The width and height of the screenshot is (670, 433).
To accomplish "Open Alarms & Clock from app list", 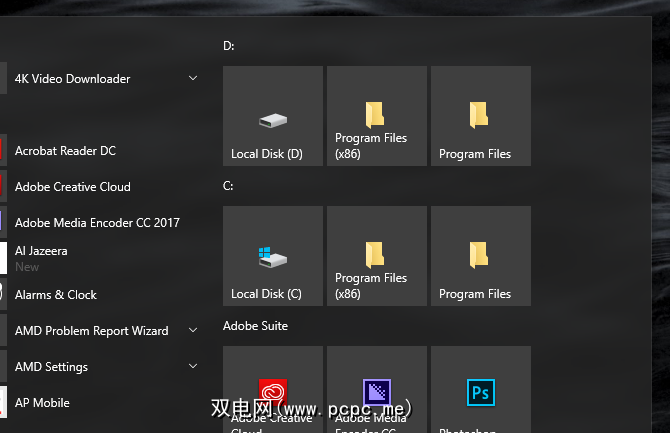I will (103, 295).
